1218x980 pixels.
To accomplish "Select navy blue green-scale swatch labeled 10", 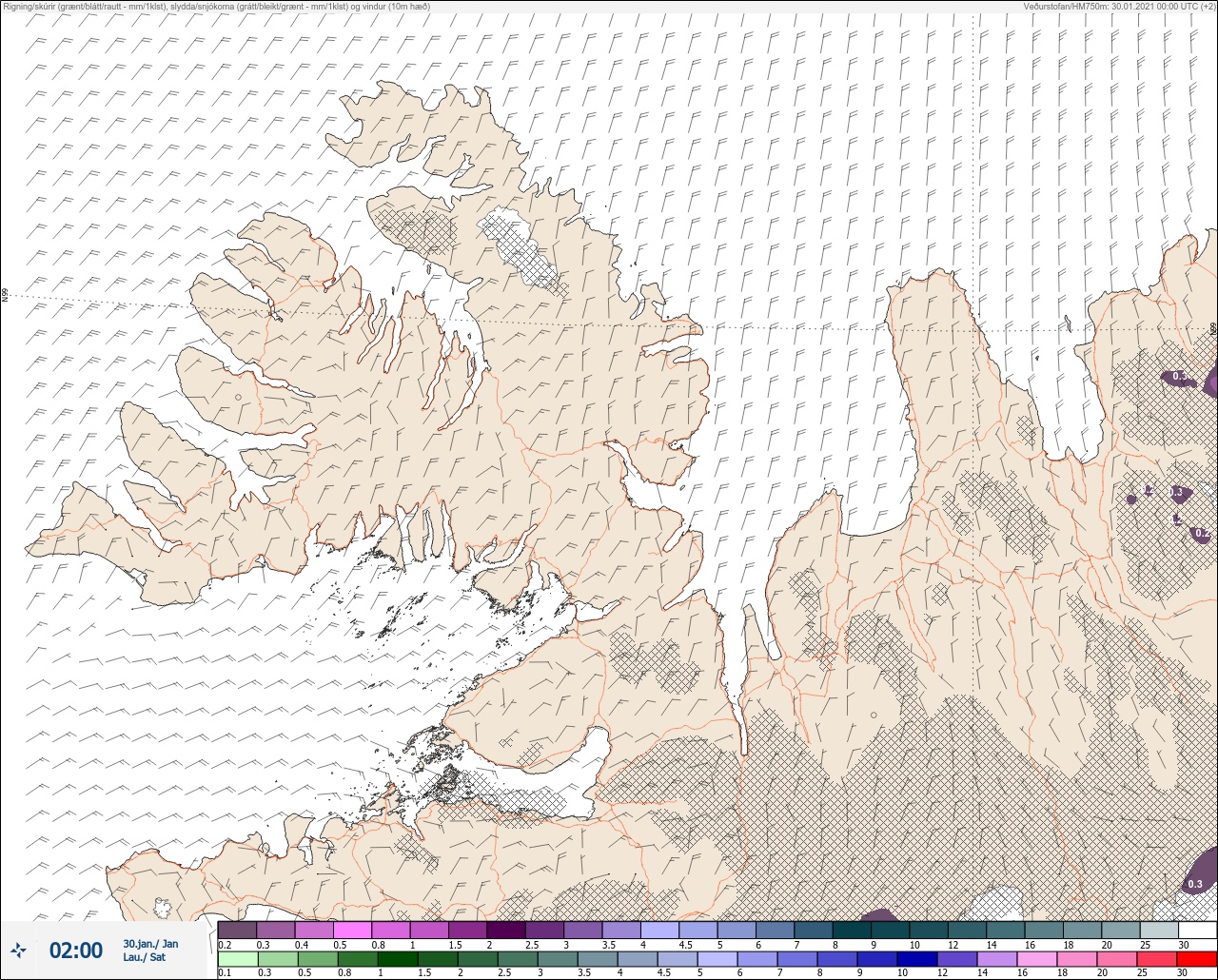I will 917,959.
